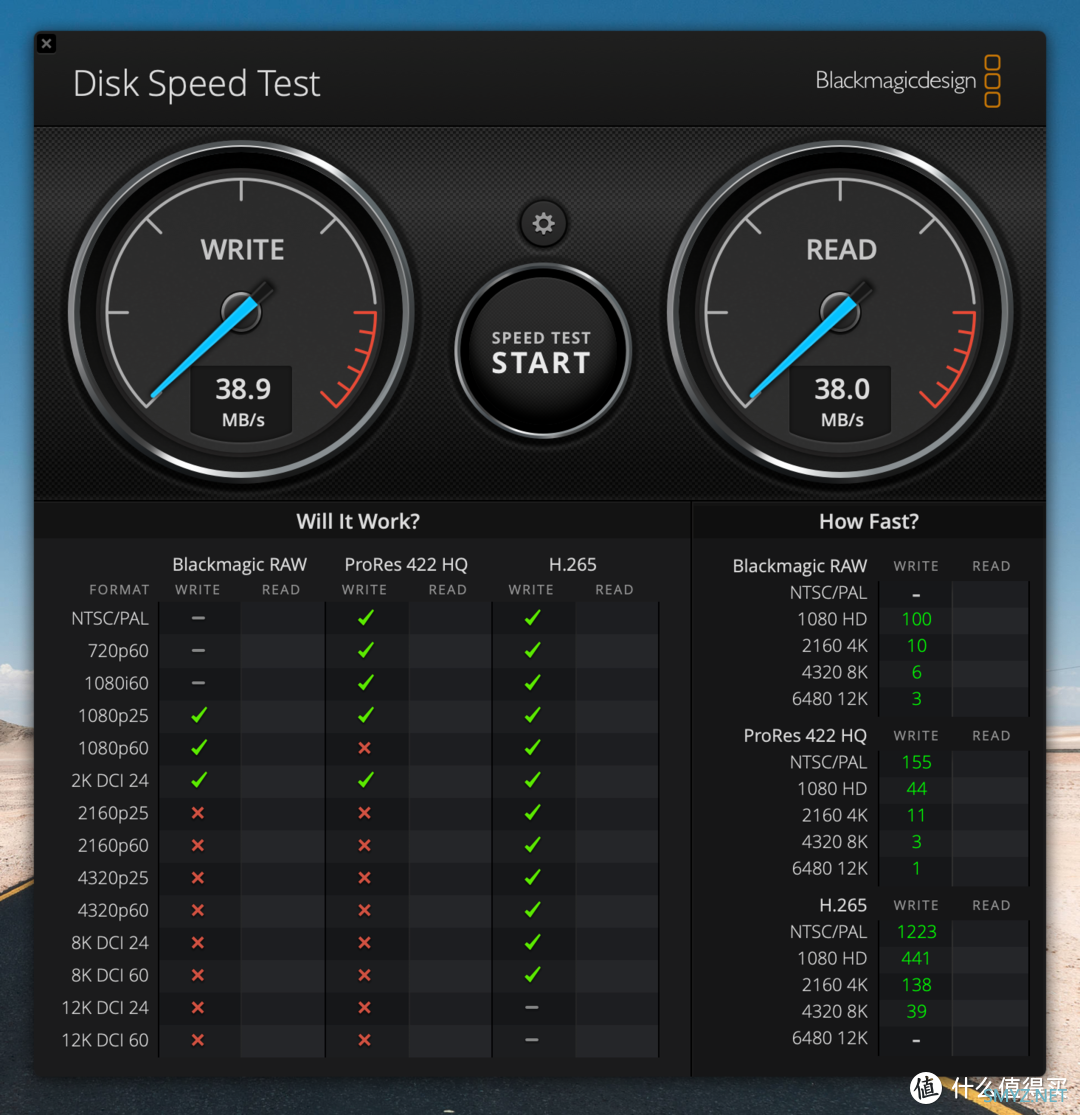The height and width of the screenshot is (1115, 1080).
Task: Click the Blackmagic RAW write check for 2K DCI 24
Action: tap(198, 780)
